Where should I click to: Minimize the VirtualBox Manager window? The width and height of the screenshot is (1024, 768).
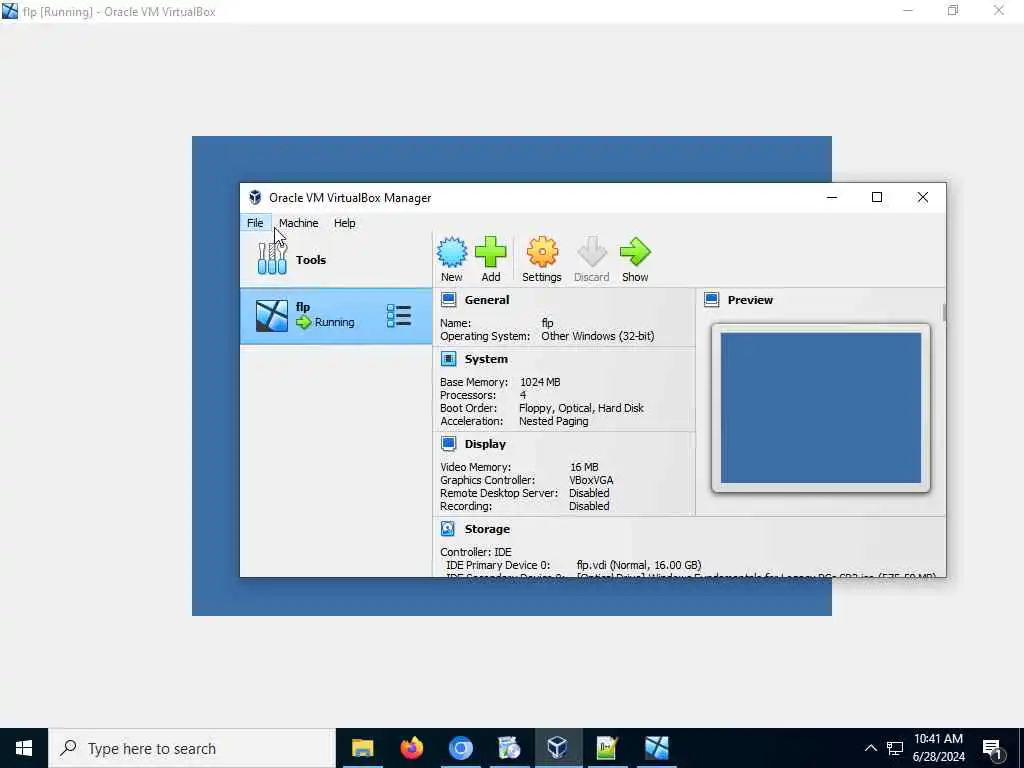pyautogui.click(x=832, y=197)
